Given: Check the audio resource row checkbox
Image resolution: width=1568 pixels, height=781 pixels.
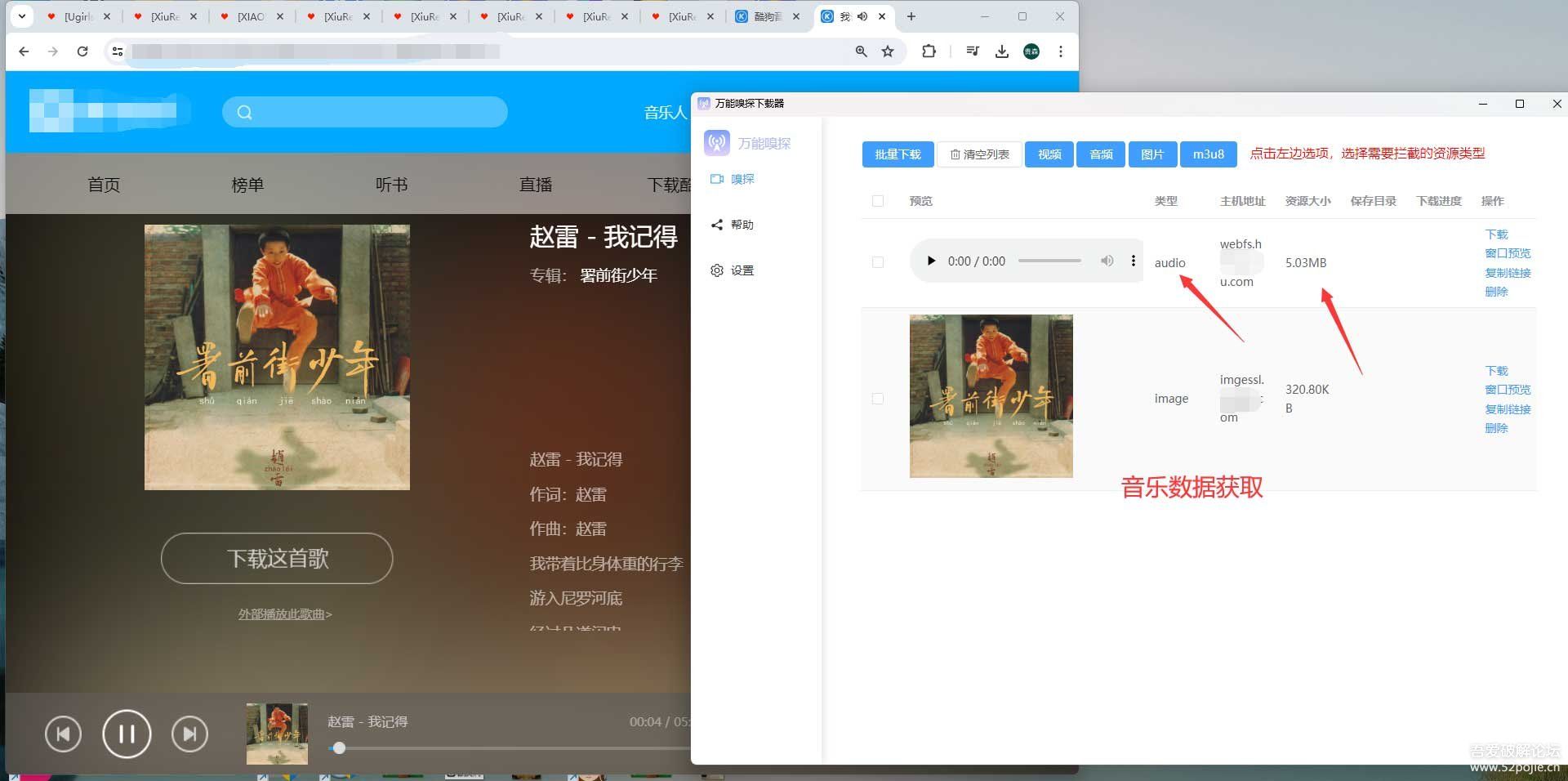Looking at the screenshot, I should (x=878, y=262).
